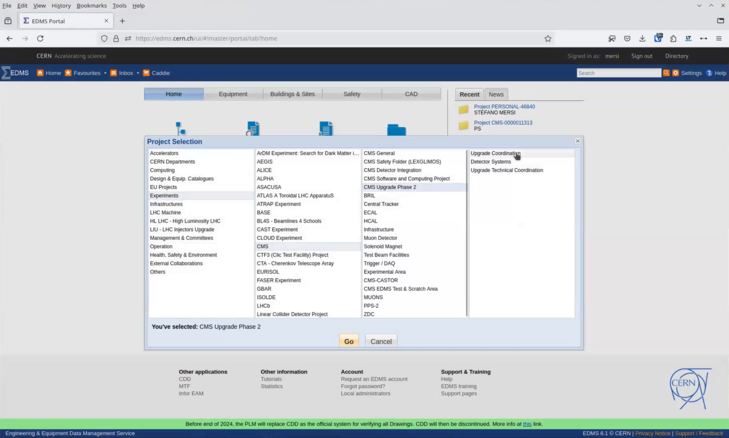
Task: Click the search magnifier icon beside Search field
Action: click(666, 73)
